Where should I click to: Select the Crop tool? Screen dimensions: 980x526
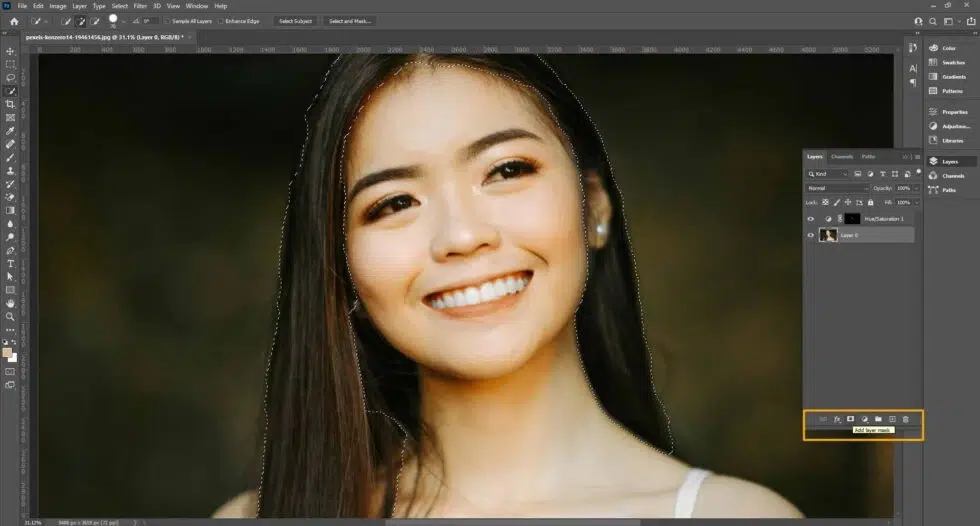tap(10, 104)
